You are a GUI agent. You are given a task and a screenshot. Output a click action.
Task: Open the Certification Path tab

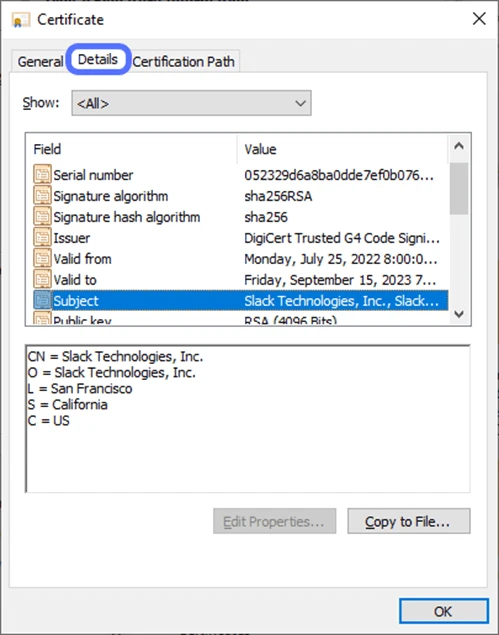click(x=183, y=62)
